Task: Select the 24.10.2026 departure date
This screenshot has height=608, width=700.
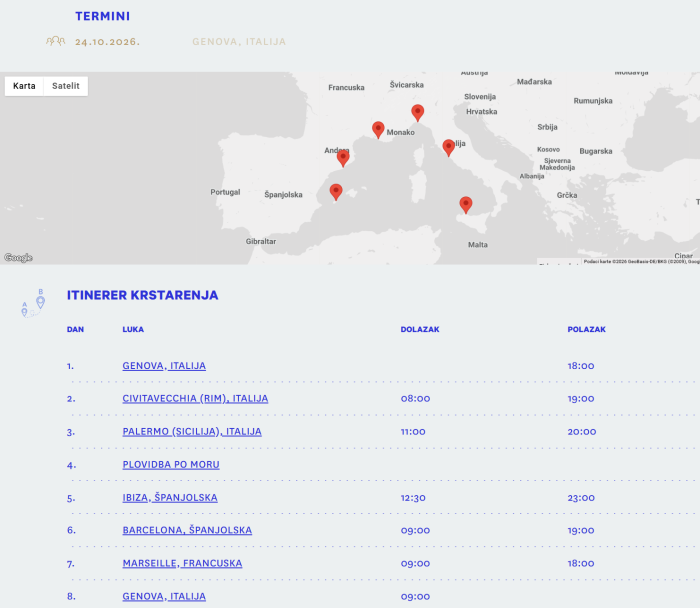Action: click(107, 42)
